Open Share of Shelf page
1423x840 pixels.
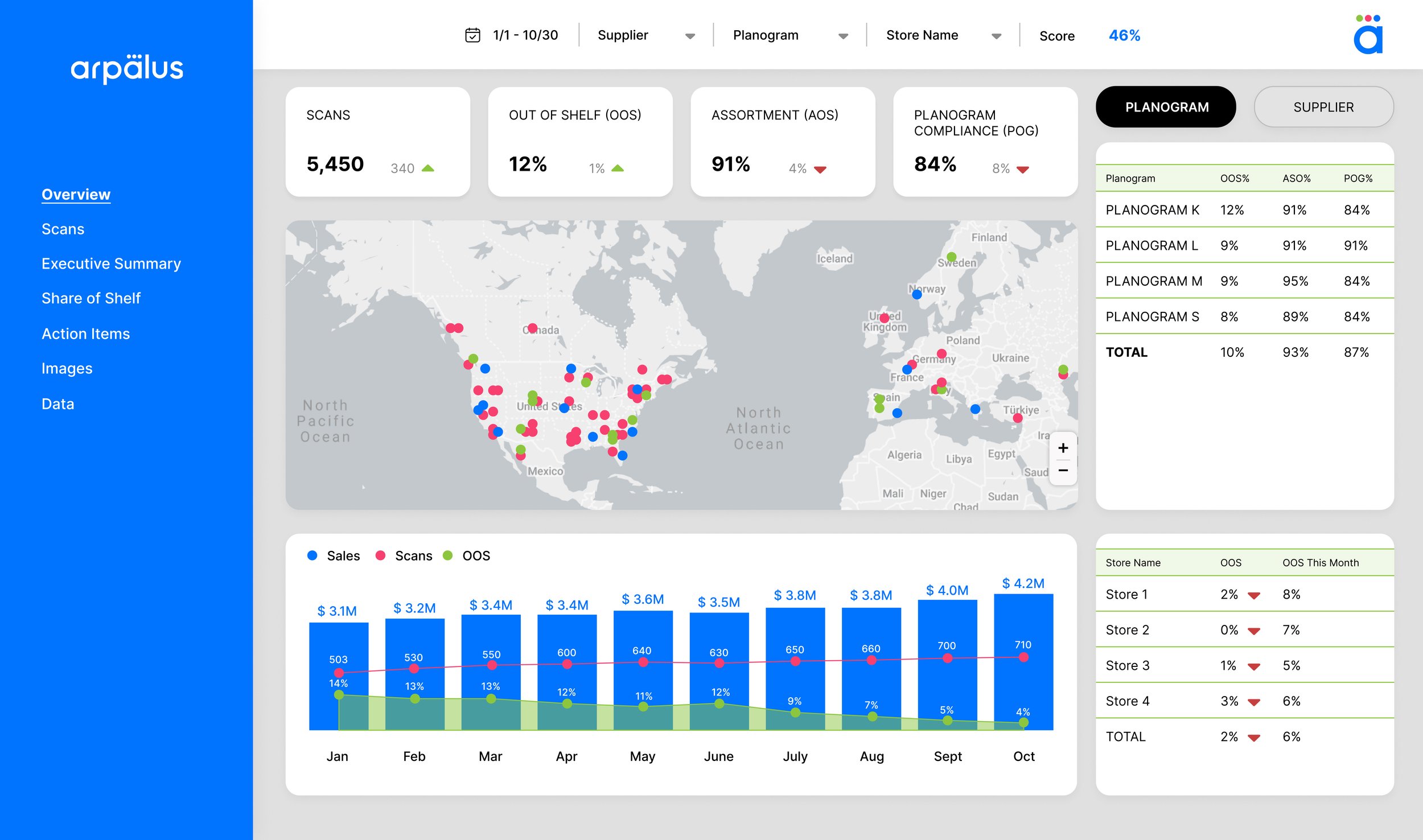tap(91, 298)
